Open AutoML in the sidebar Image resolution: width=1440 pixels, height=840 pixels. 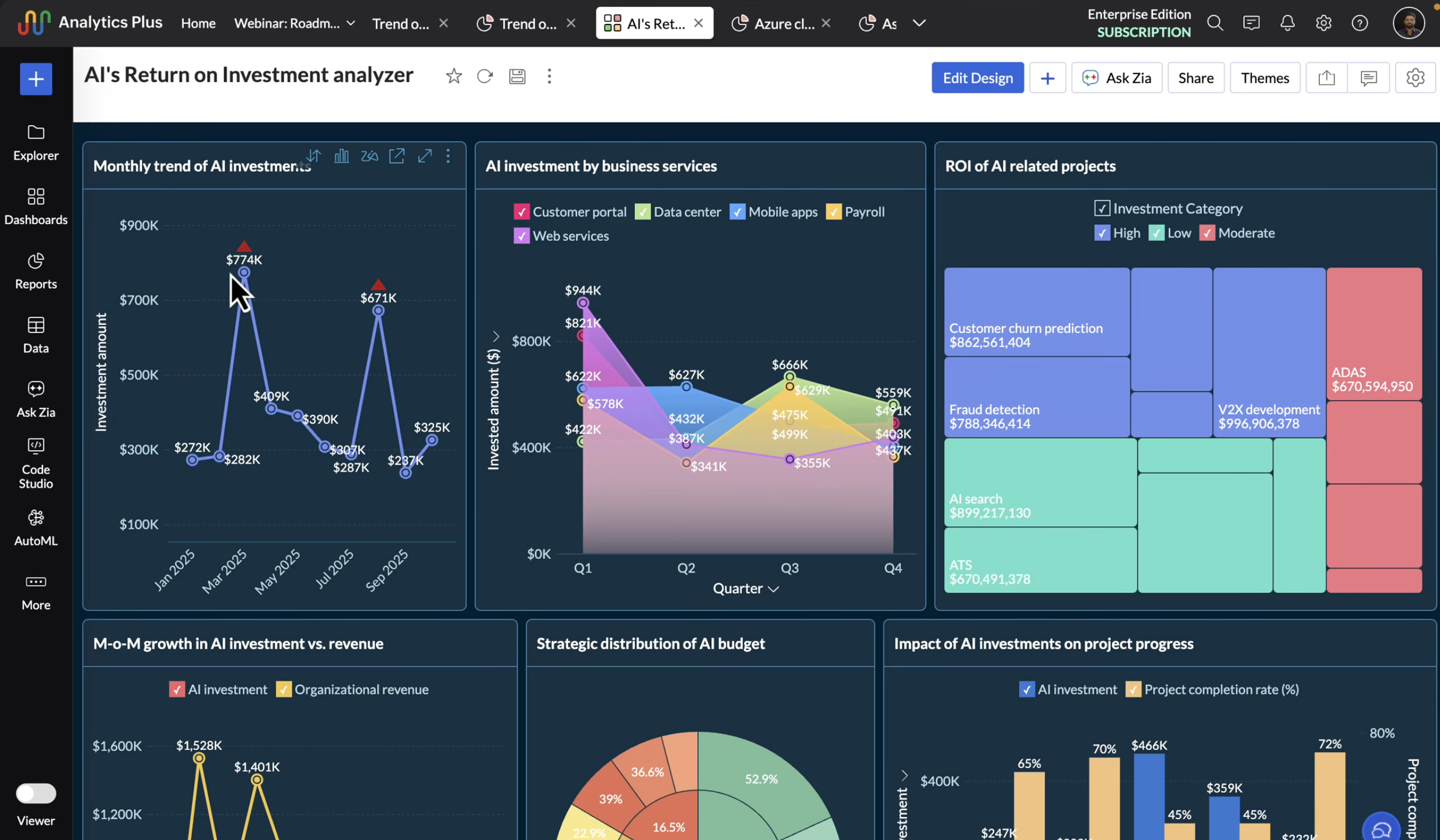[36, 527]
